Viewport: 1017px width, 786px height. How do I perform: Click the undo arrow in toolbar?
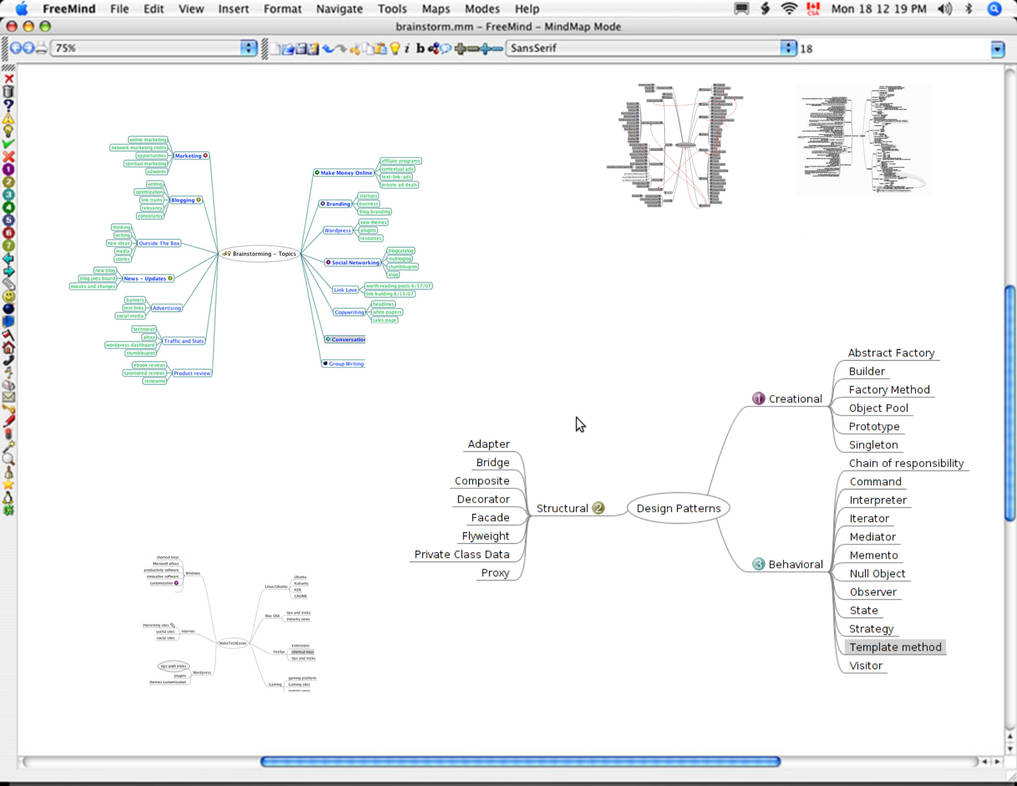click(328, 48)
